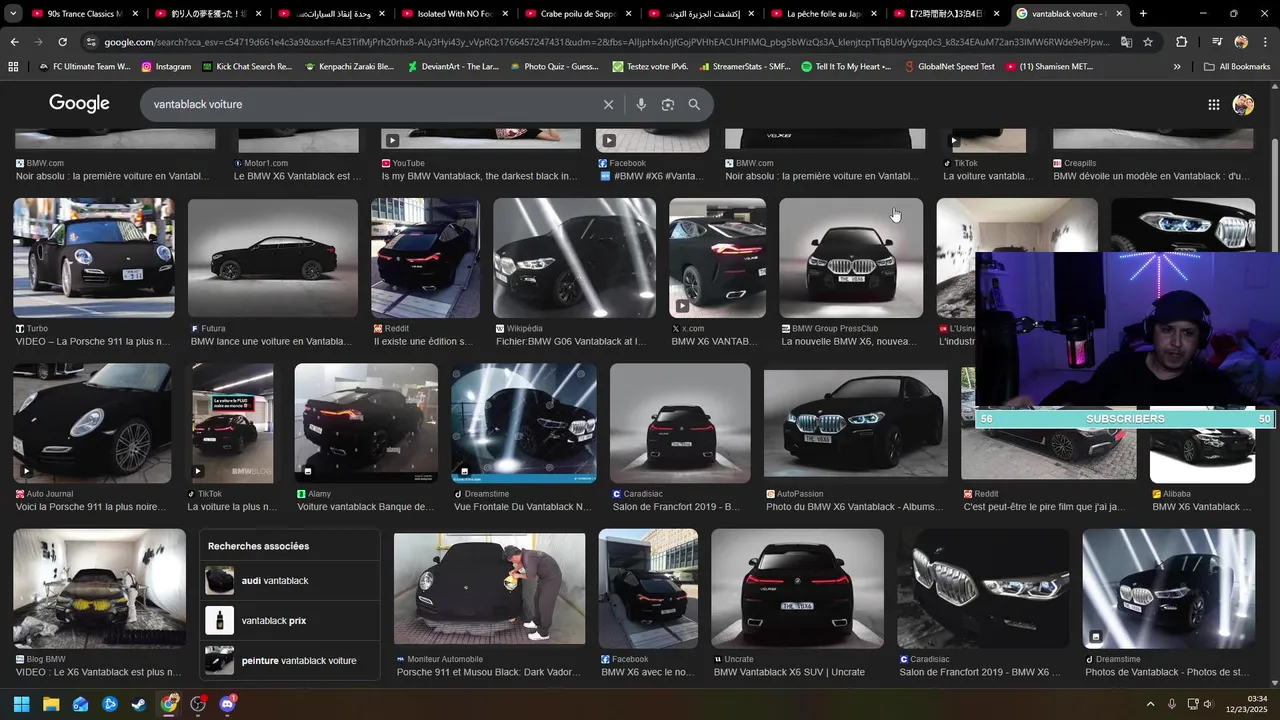
Task: Open the Instagram bookmark
Action: click(166, 66)
